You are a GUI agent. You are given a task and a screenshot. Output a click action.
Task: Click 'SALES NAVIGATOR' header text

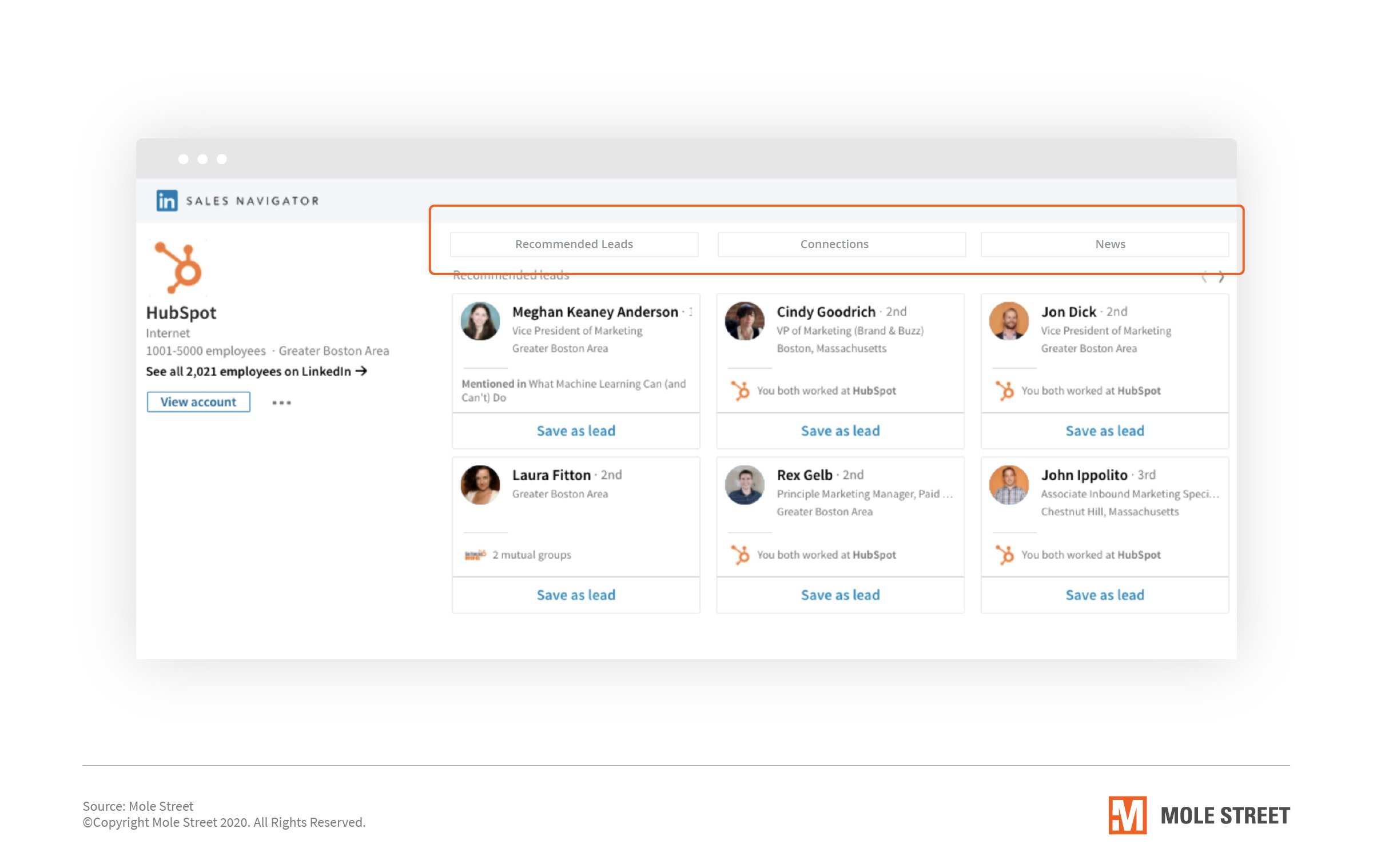pyautogui.click(x=252, y=201)
